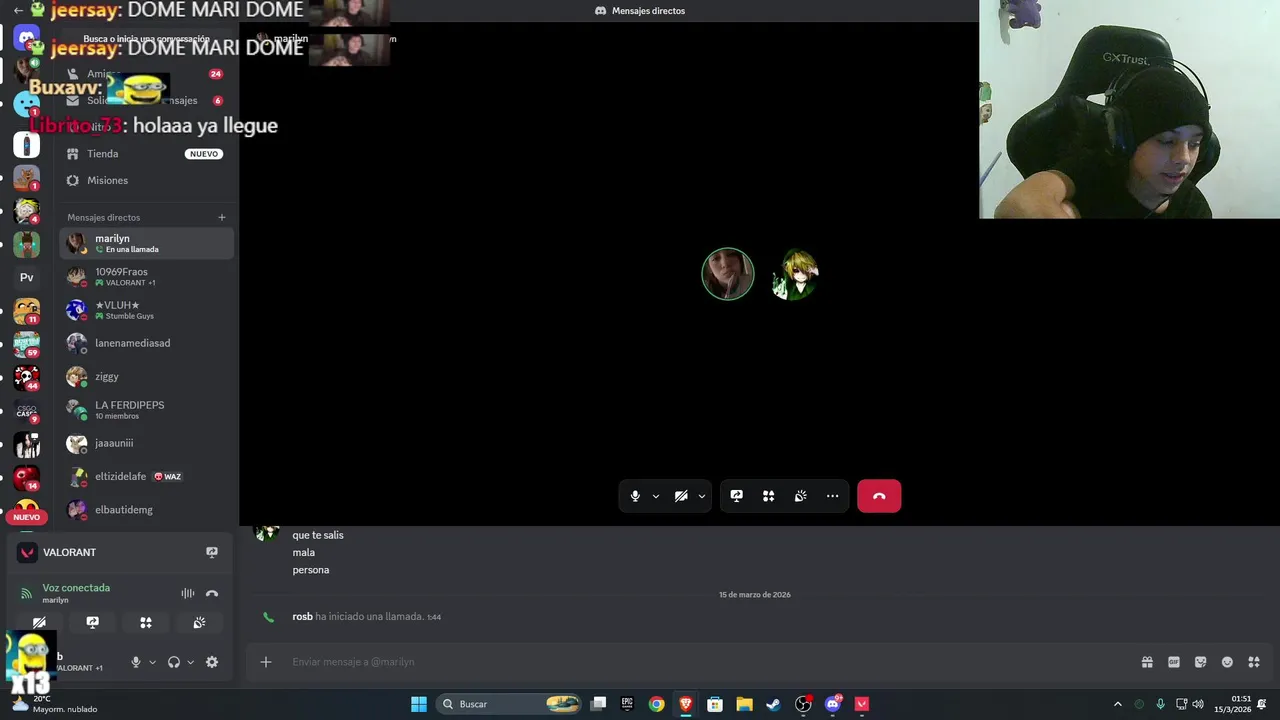
Task: Disconnect from voice in Voz conectada panel
Action: click(212, 593)
